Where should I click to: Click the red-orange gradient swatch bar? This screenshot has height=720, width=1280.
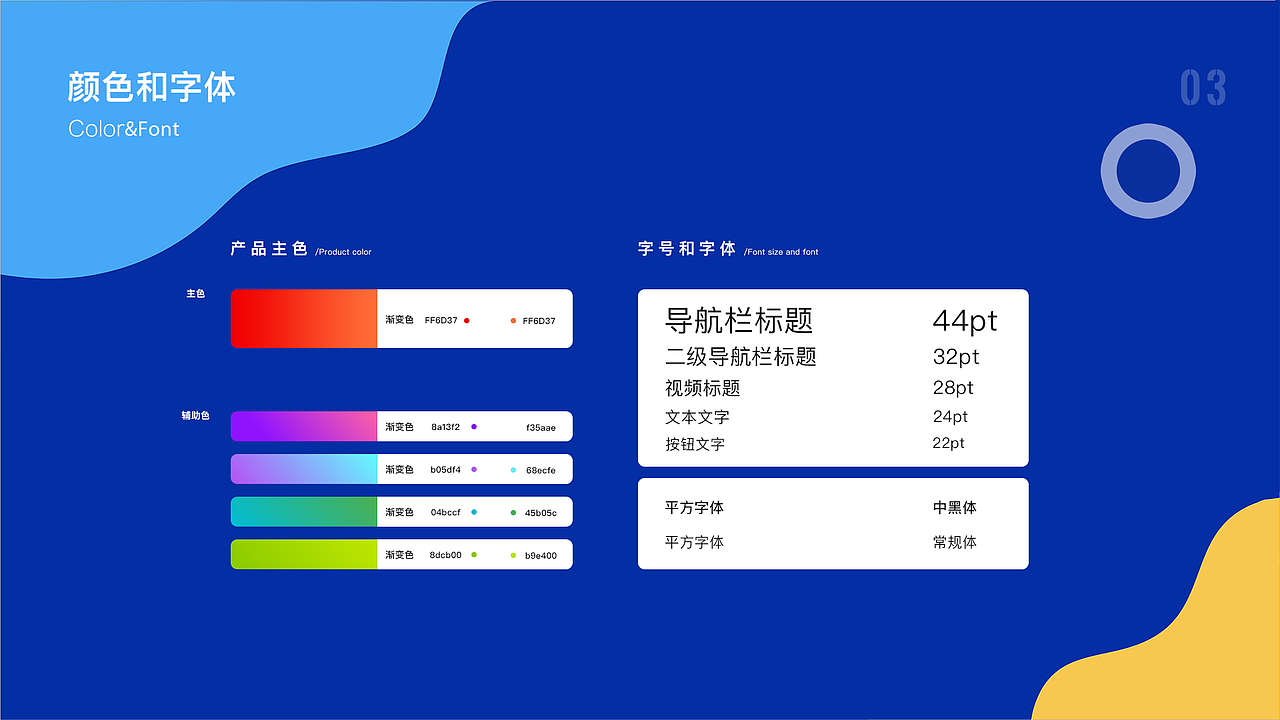(x=303, y=318)
